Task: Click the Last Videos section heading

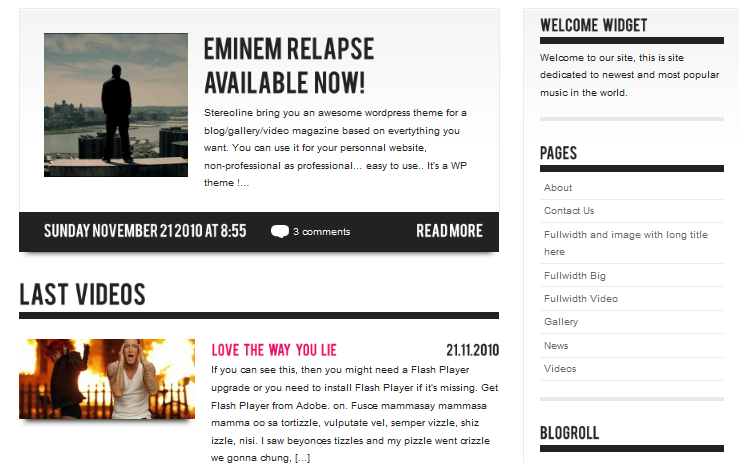Action: click(82, 295)
